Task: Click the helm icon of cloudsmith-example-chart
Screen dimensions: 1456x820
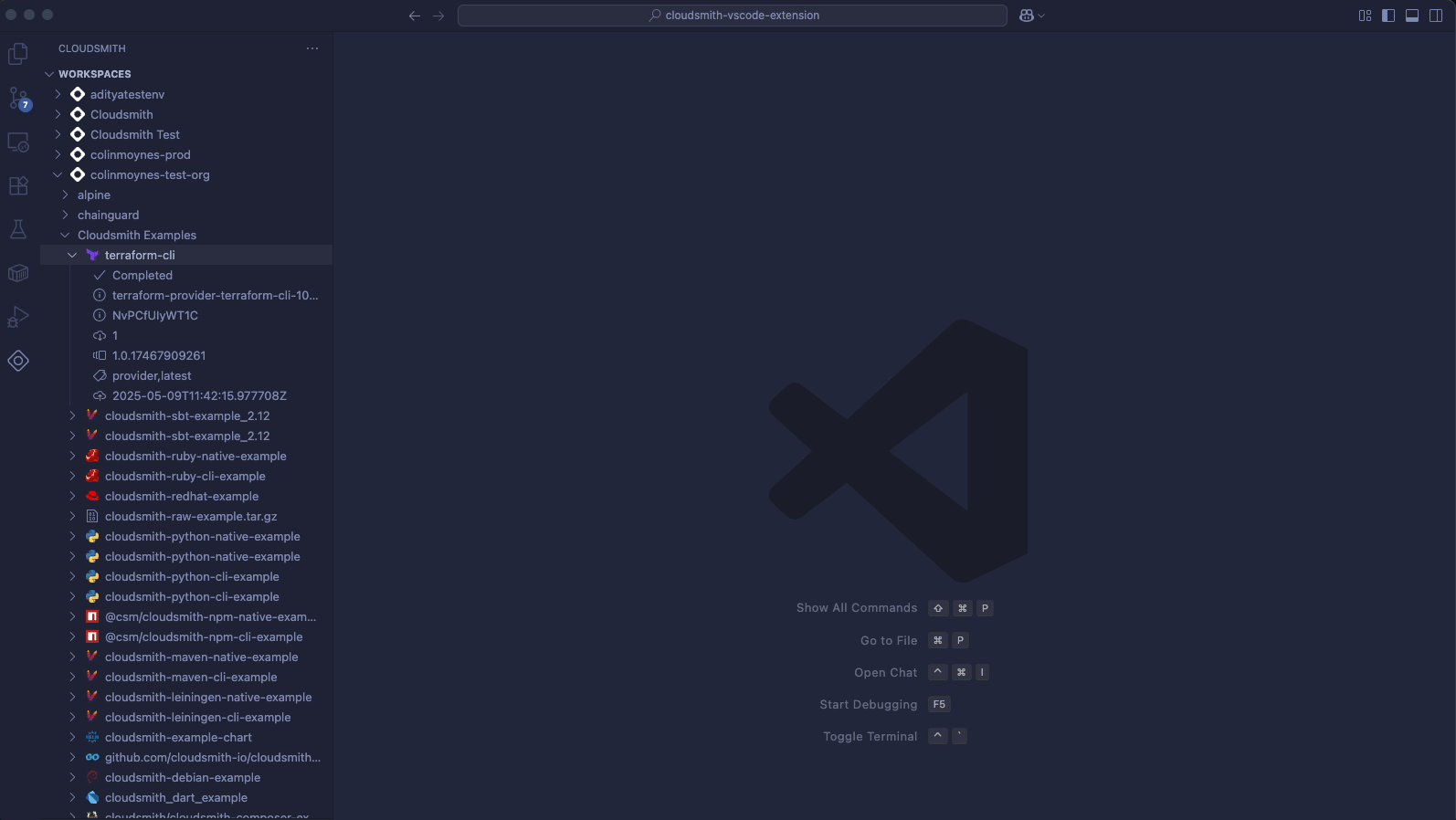Action: pos(92,737)
